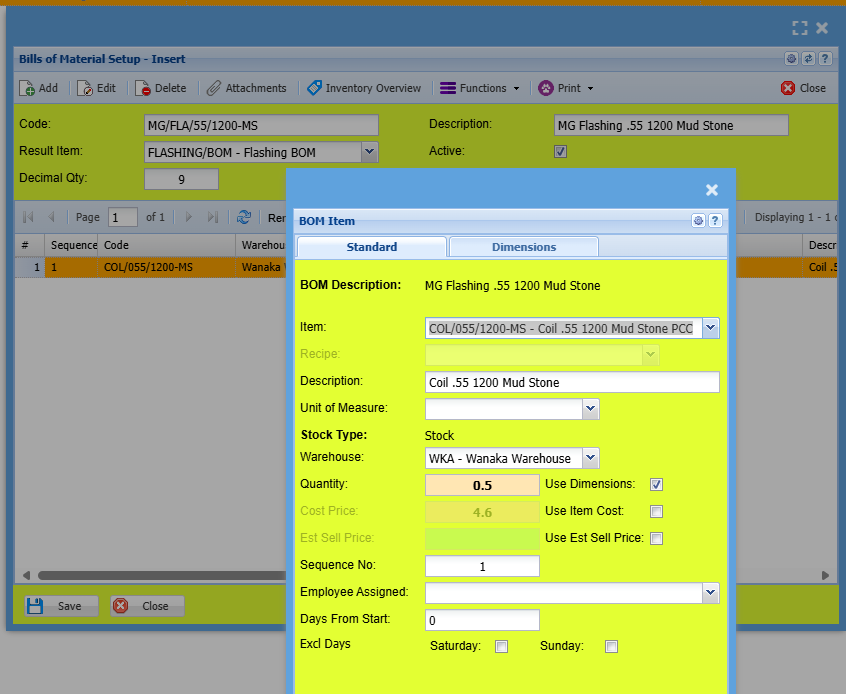Image resolution: width=846 pixels, height=694 pixels.
Task: Expand the Item dropdown list
Action: (x=710, y=328)
